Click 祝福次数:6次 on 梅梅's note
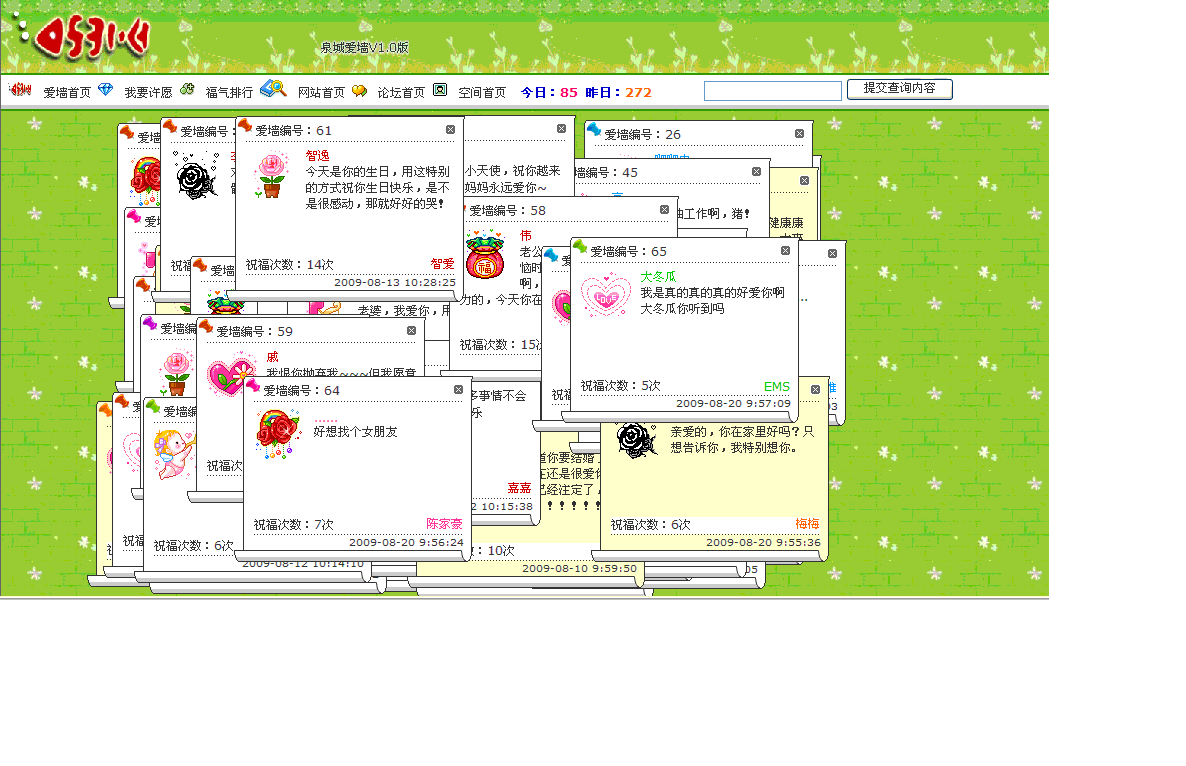The image size is (1186, 766). click(650, 524)
